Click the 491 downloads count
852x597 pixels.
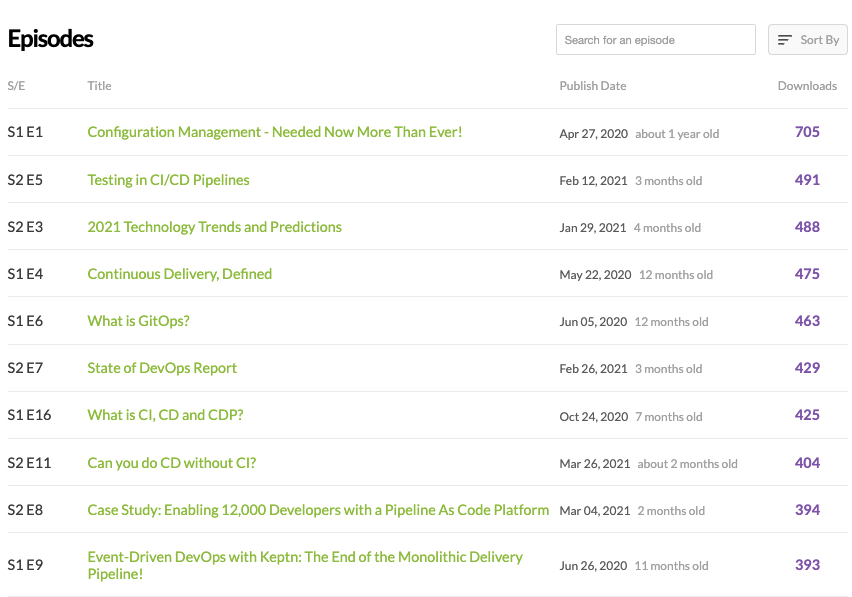click(807, 180)
